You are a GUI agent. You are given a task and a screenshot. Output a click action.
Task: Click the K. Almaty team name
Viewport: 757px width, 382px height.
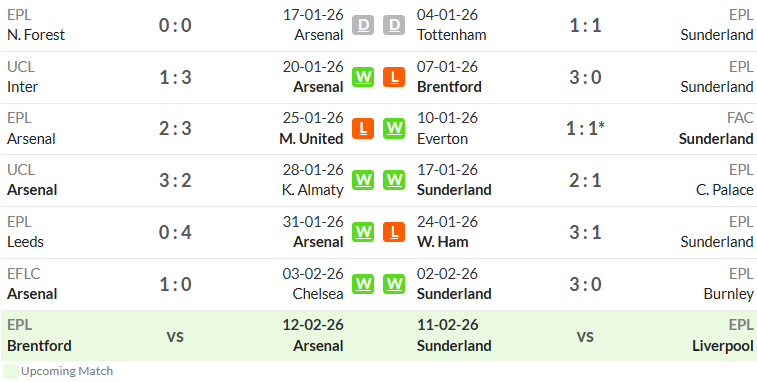[312, 190]
